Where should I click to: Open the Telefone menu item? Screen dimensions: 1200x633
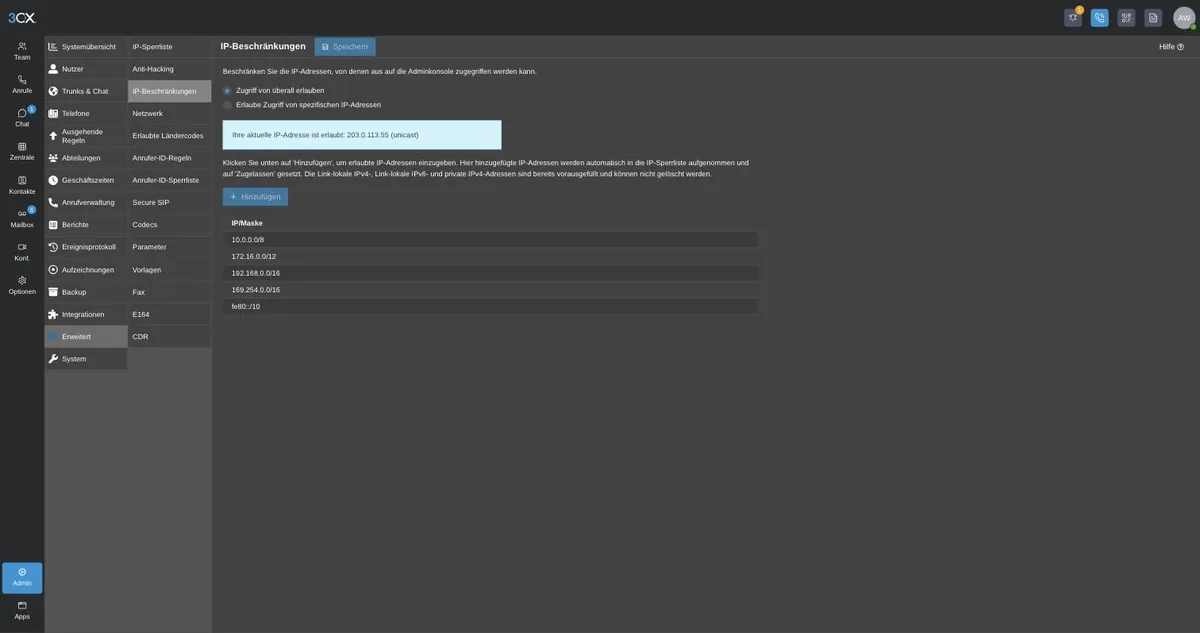coord(86,113)
